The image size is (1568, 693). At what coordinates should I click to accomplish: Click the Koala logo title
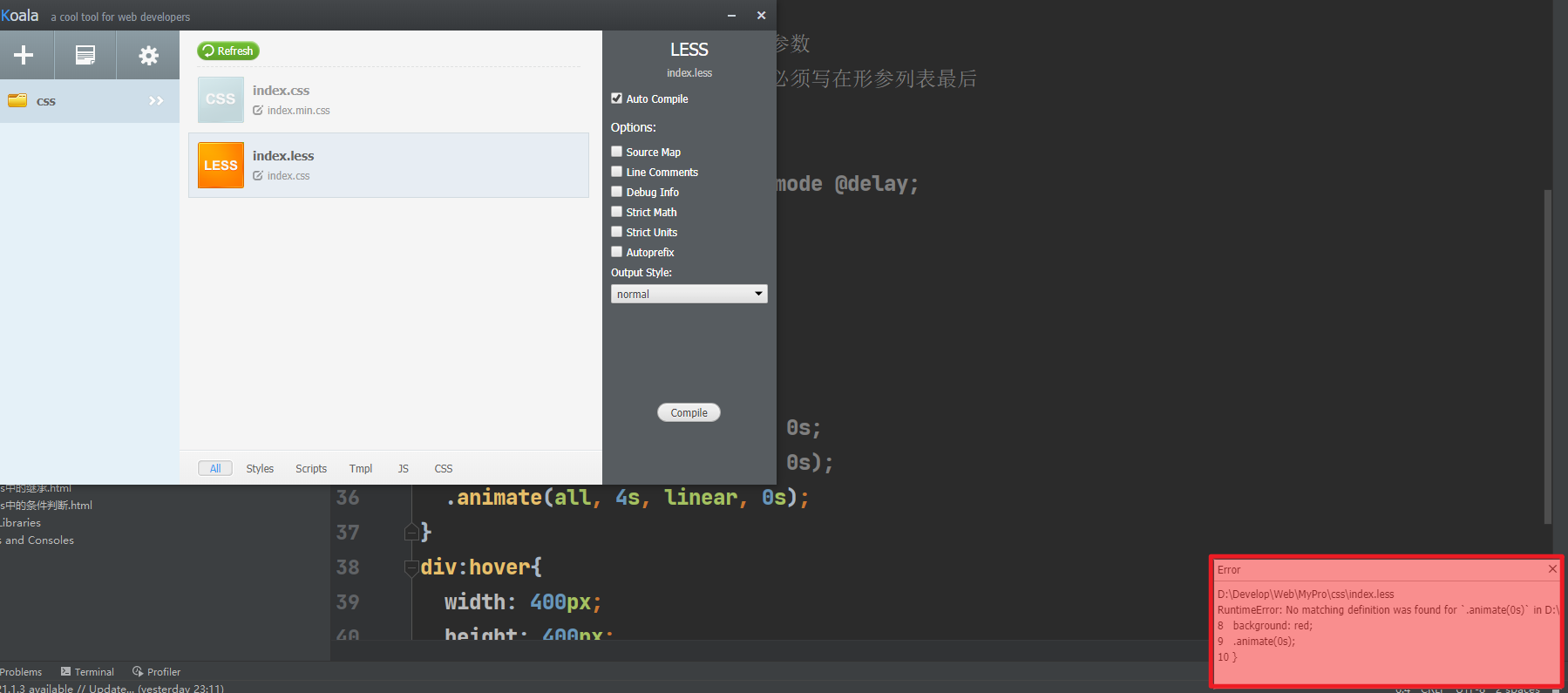19,16
